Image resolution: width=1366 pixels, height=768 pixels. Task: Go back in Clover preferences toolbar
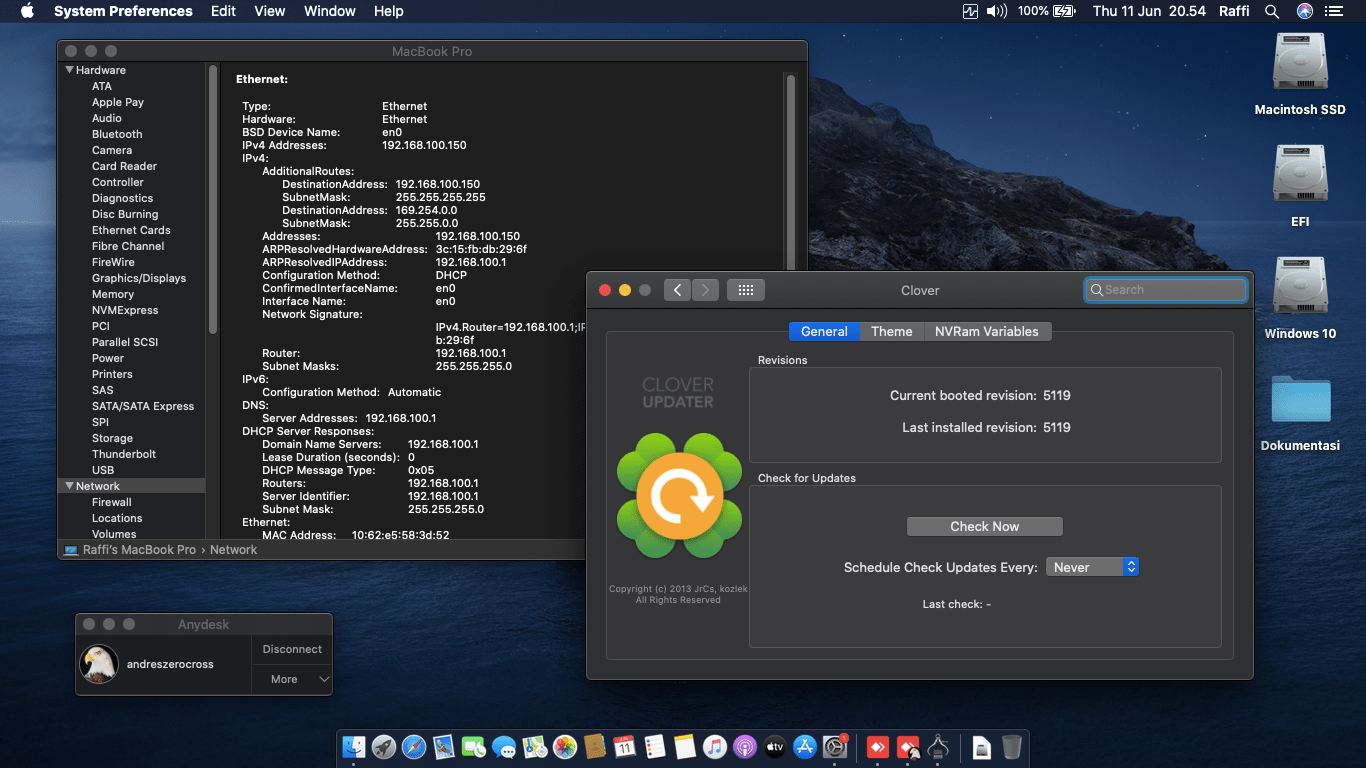[x=677, y=290]
